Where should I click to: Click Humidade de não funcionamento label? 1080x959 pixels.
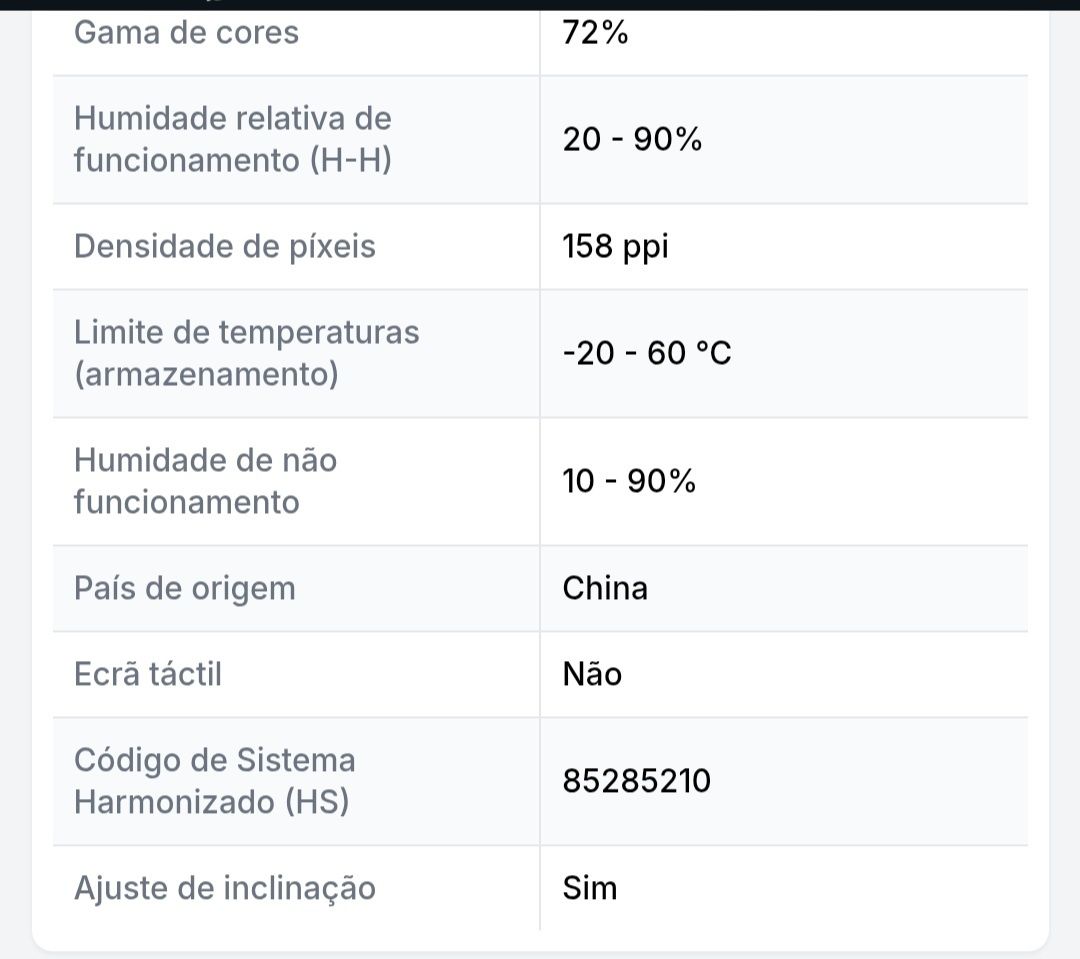(x=205, y=481)
